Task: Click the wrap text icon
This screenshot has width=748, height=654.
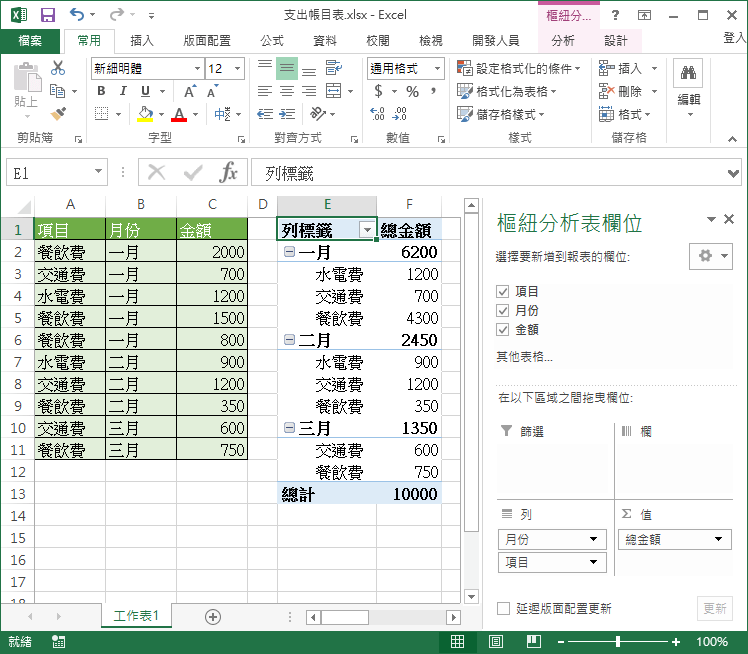Action: pos(333,68)
